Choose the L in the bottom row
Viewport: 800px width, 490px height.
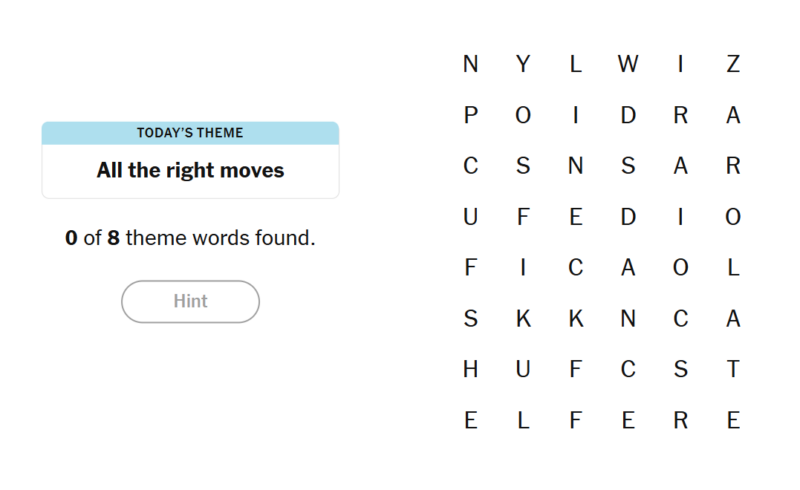click(x=523, y=420)
